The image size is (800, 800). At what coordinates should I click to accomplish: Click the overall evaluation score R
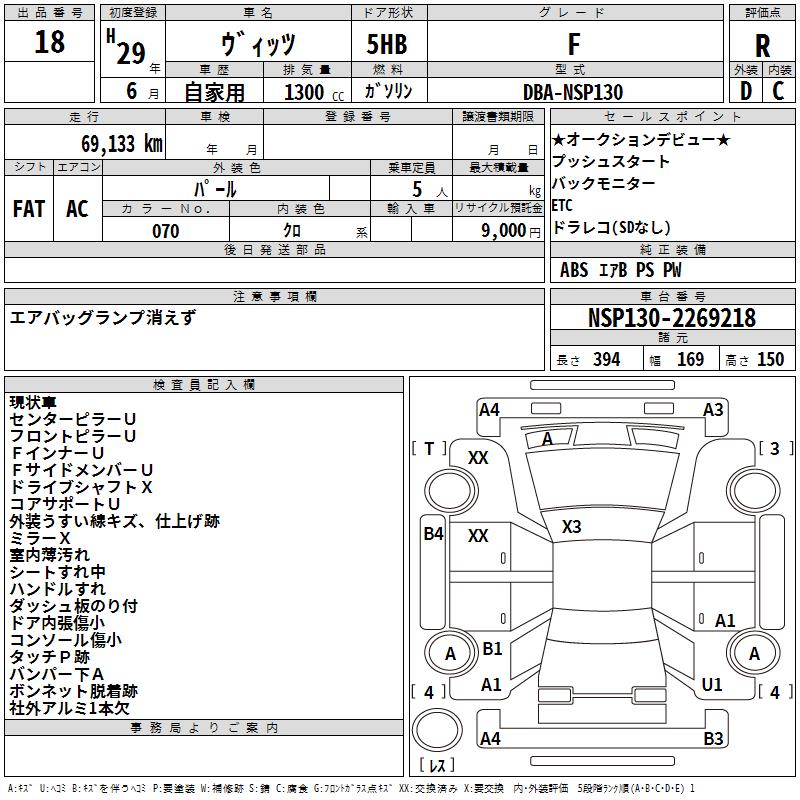coord(762,45)
